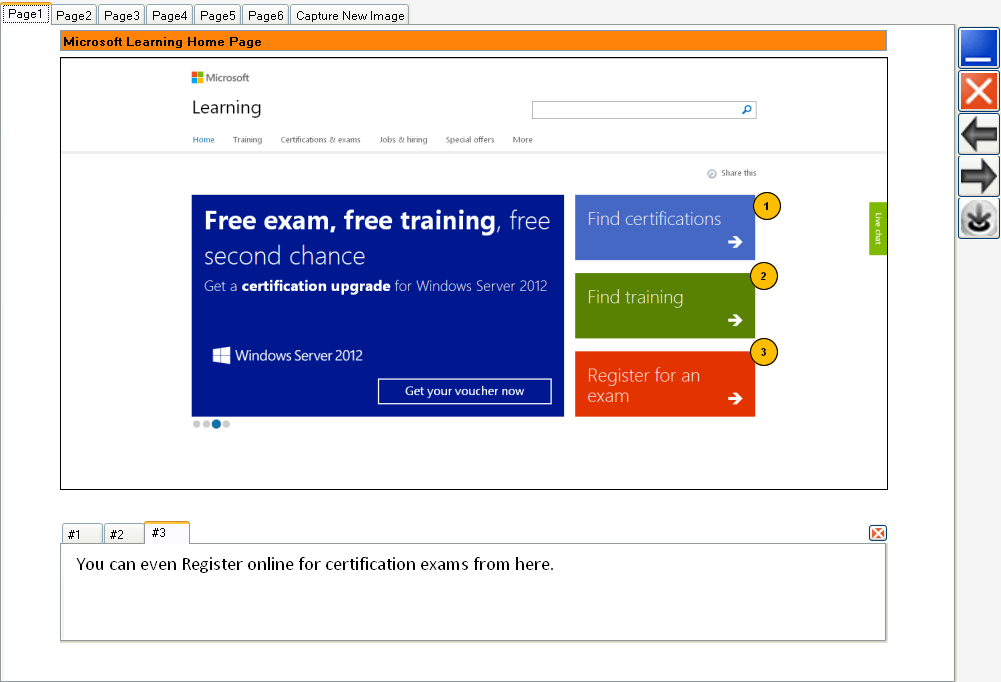Click the arrow on the Find training tile

[735, 319]
